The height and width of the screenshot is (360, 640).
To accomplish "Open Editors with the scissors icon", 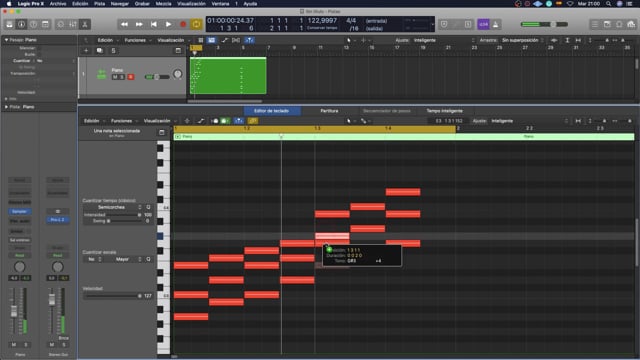I will point(85,24).
